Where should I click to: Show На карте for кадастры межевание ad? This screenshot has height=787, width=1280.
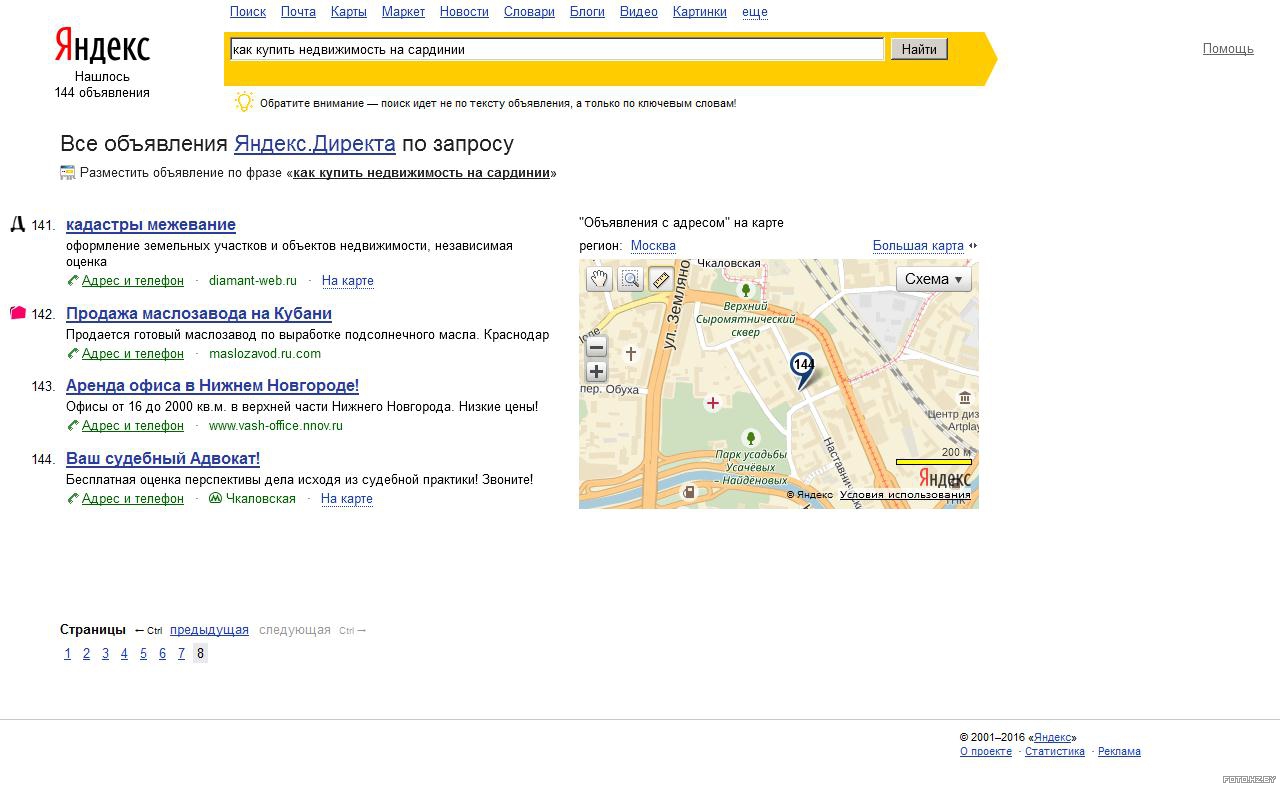[348, 281]
